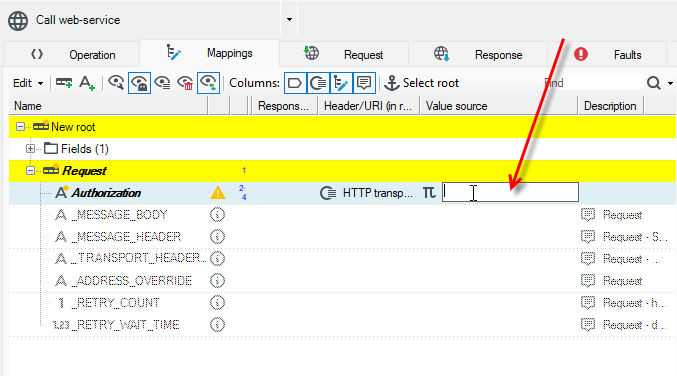Open the Response tab
The image size is (677, 376).
click(x=478, y=55)
